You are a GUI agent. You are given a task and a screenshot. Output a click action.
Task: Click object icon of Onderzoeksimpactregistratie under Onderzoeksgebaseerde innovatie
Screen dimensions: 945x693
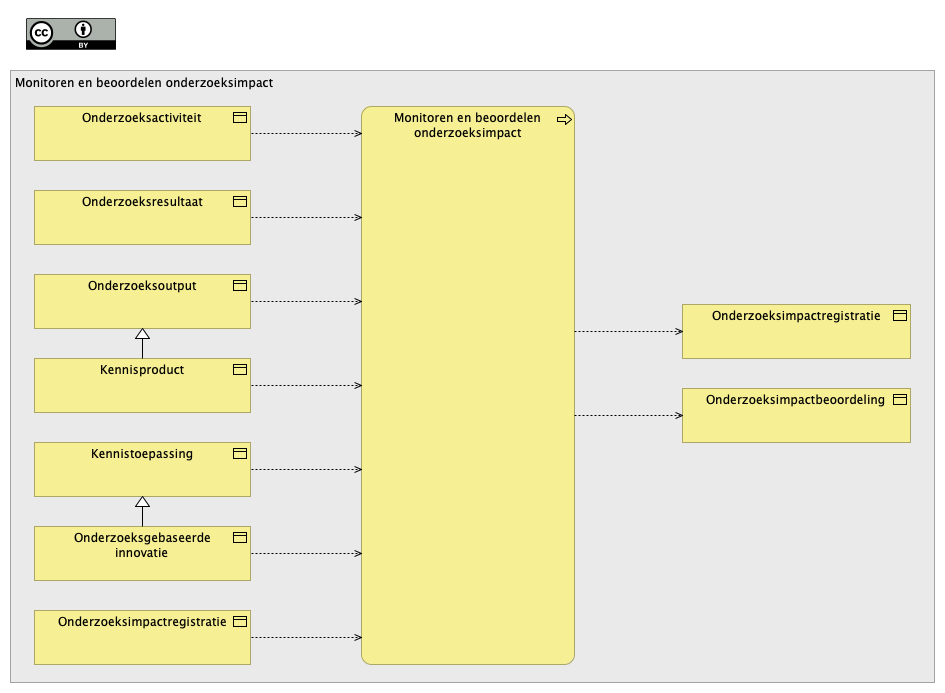tap(240, 621)
